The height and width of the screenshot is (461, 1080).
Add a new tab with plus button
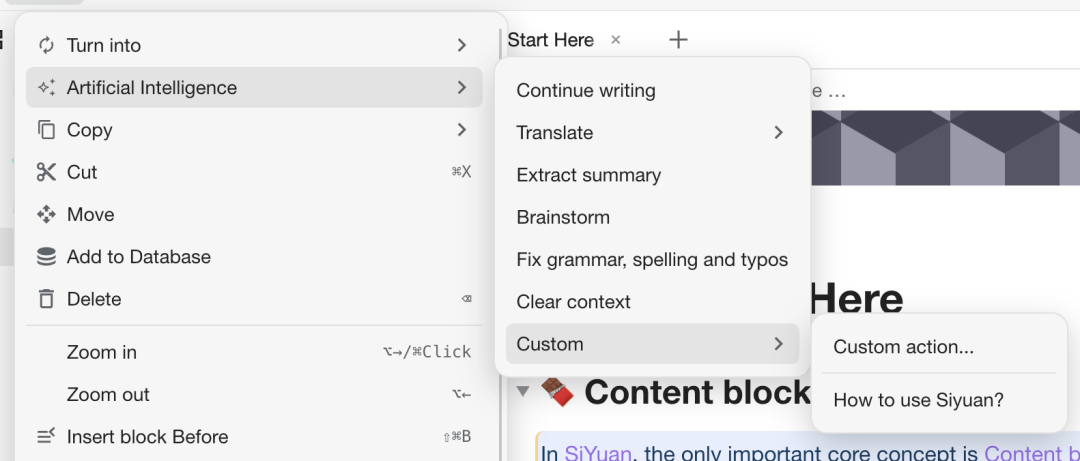pos(678,40)
